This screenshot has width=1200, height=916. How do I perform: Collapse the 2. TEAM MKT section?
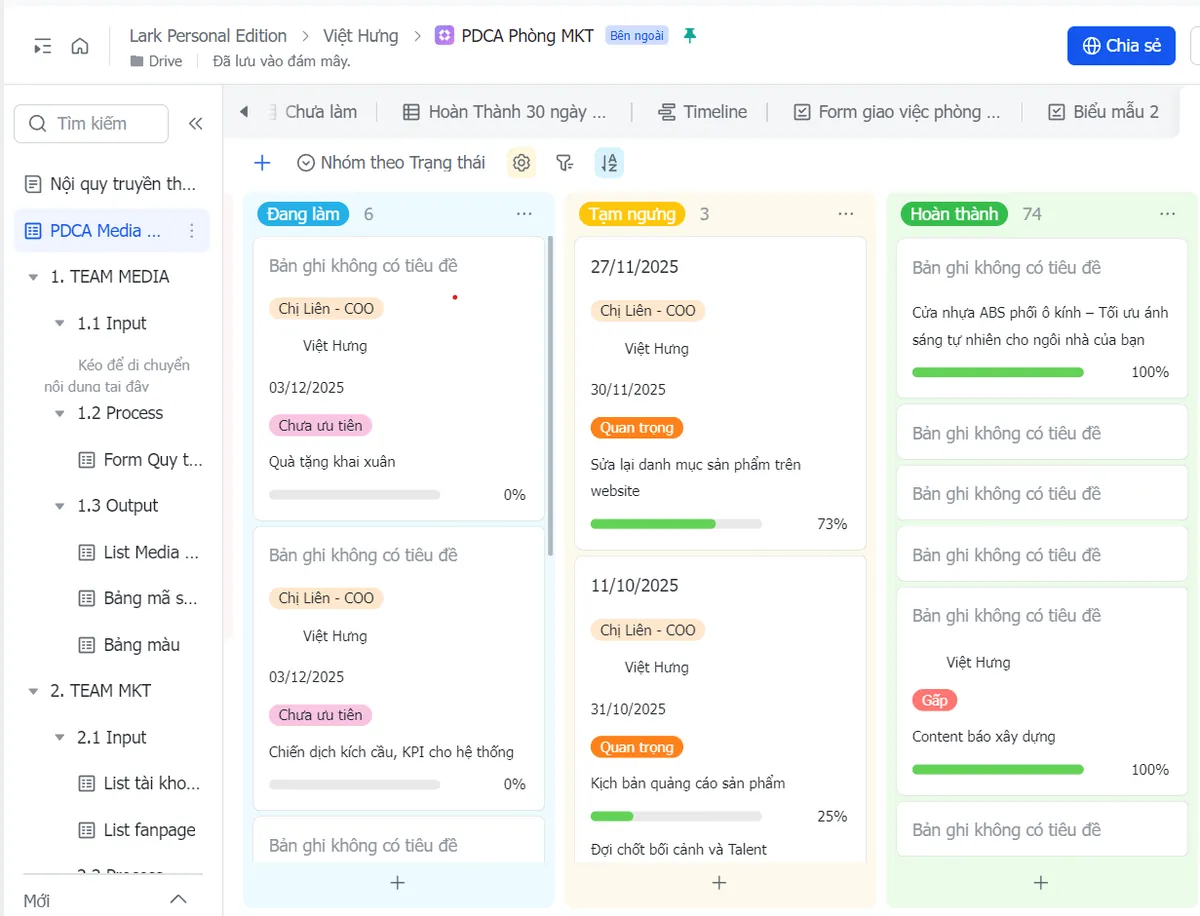click(x=34, y=691)
